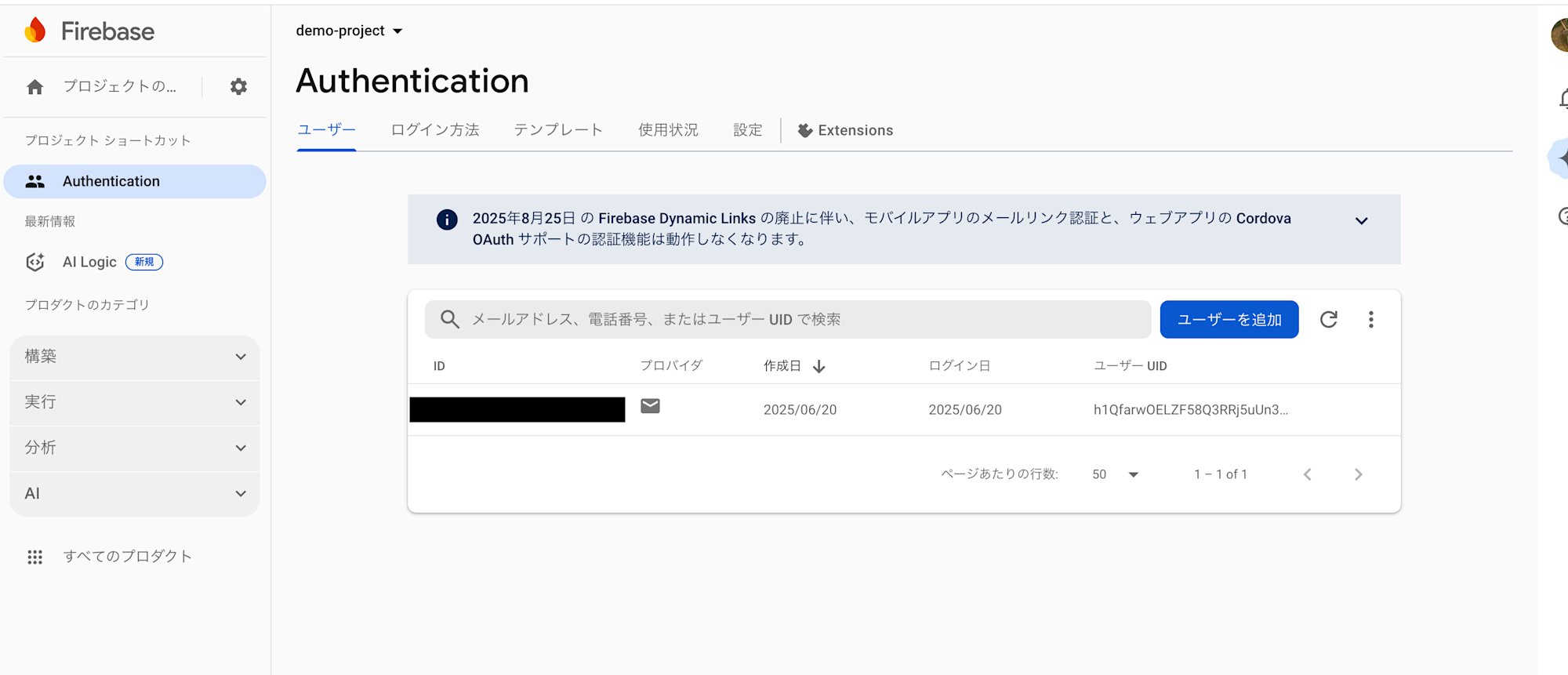Click the all products grid icon
Screen dimensions: 1568x675
pos(35,557)
